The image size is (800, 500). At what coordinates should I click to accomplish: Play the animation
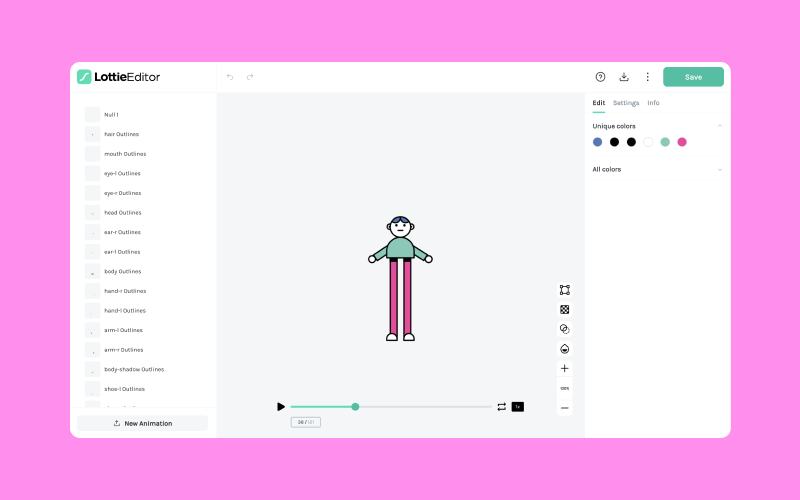click(x=281, y=407)
